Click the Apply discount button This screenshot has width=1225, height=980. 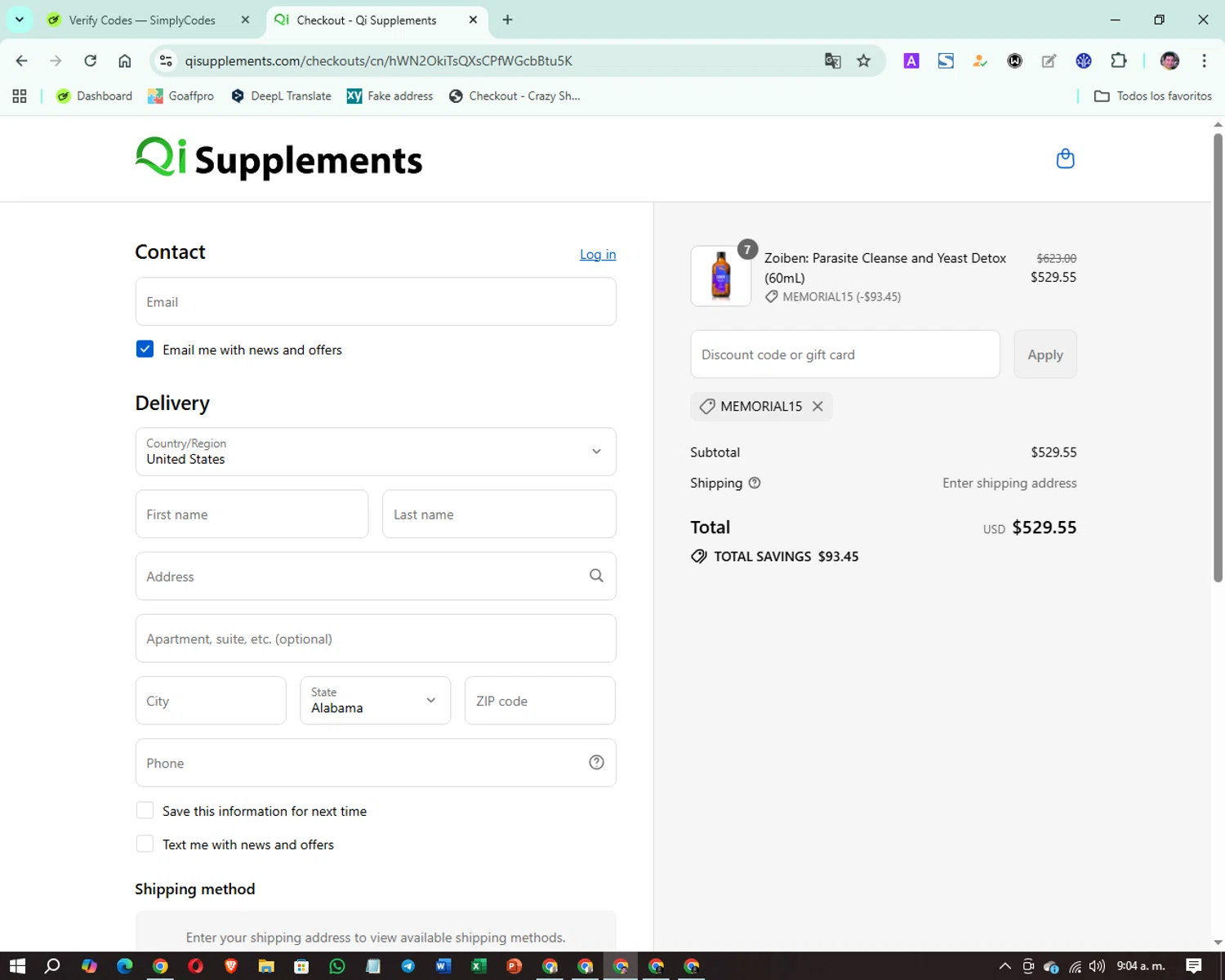pos(1045,354)
